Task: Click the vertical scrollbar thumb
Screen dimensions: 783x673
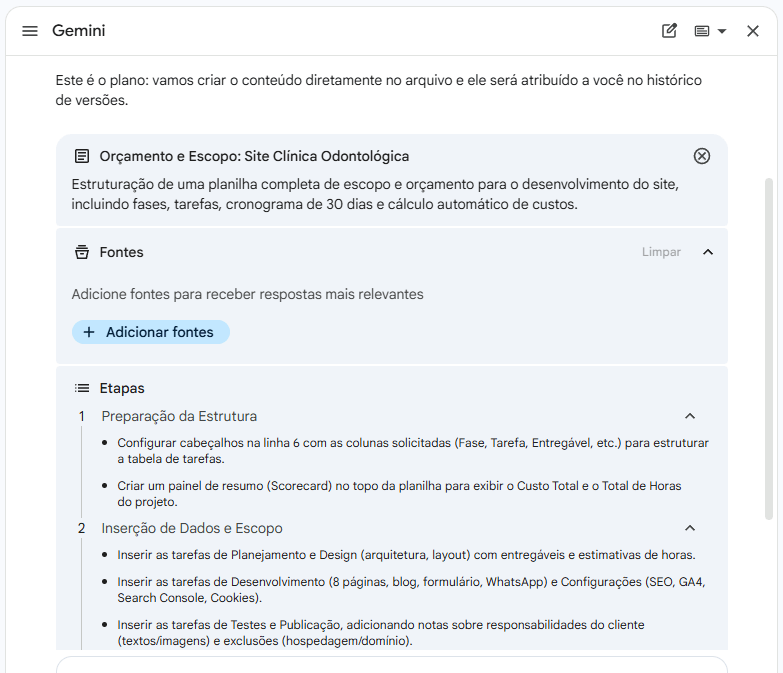Action: 769,348
